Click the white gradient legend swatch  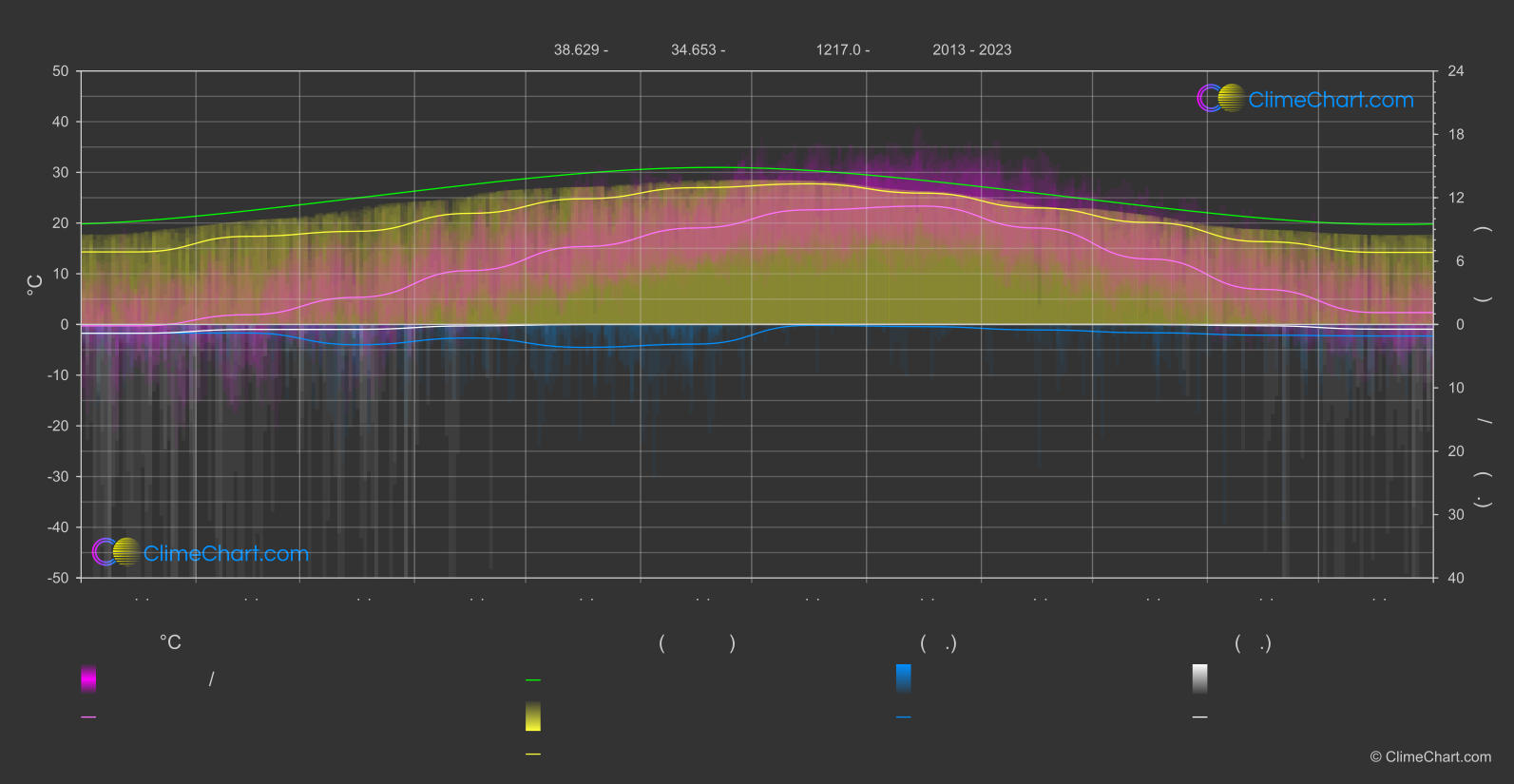pos(1200,679)
